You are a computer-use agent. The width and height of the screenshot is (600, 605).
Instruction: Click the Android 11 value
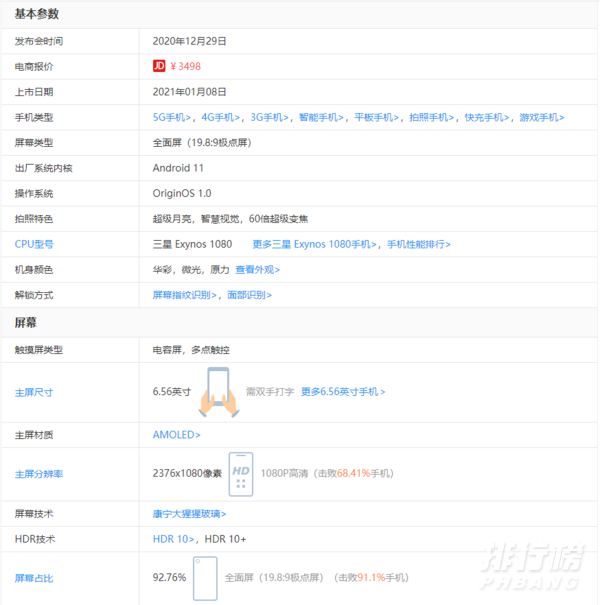[x=178, y=168]
